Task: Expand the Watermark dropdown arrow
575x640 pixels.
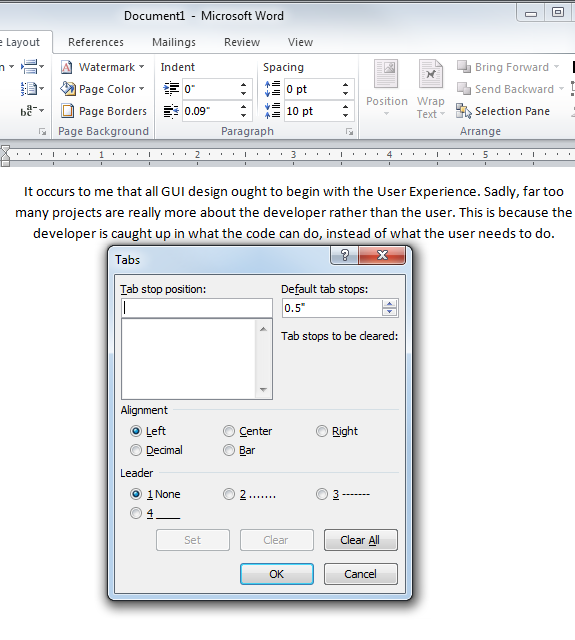Action: coord(142,67)
